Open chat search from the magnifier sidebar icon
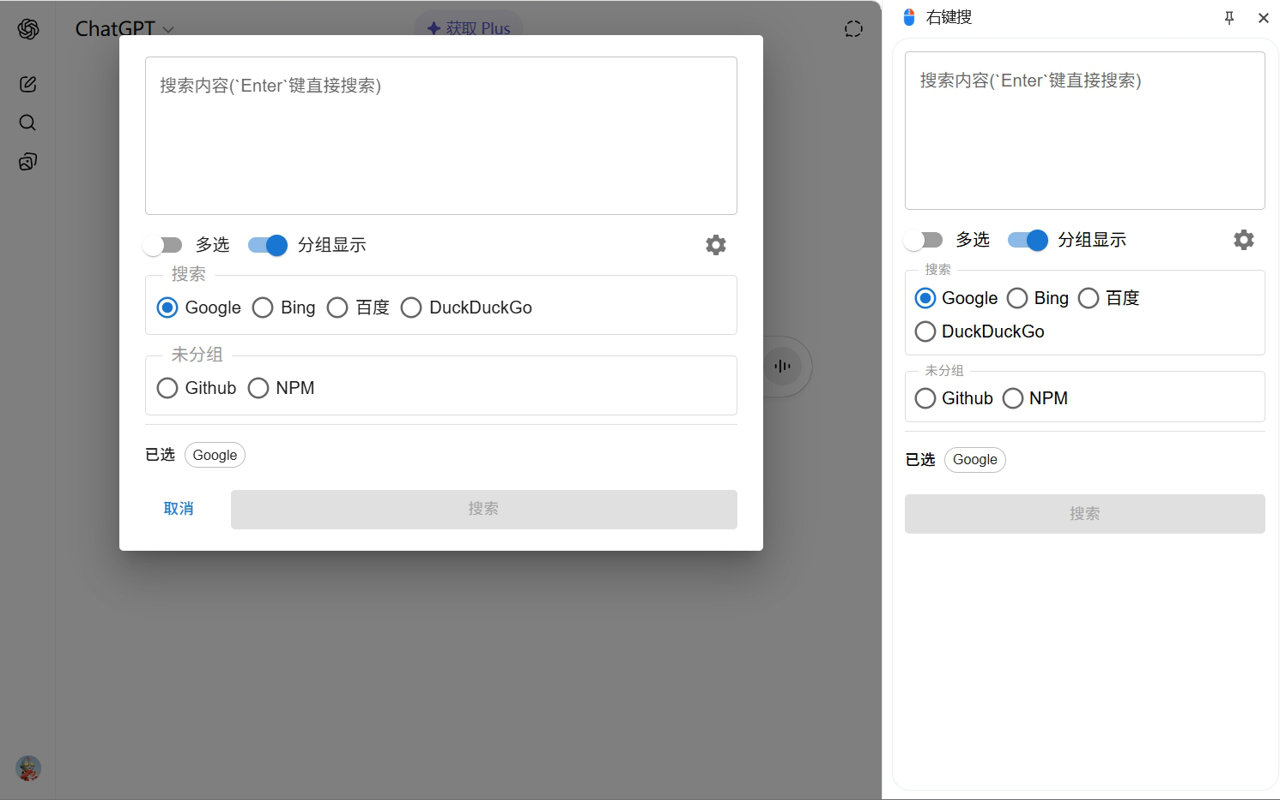The height and width of the screenshot is (800, 1280). click(x=28, y=123)
